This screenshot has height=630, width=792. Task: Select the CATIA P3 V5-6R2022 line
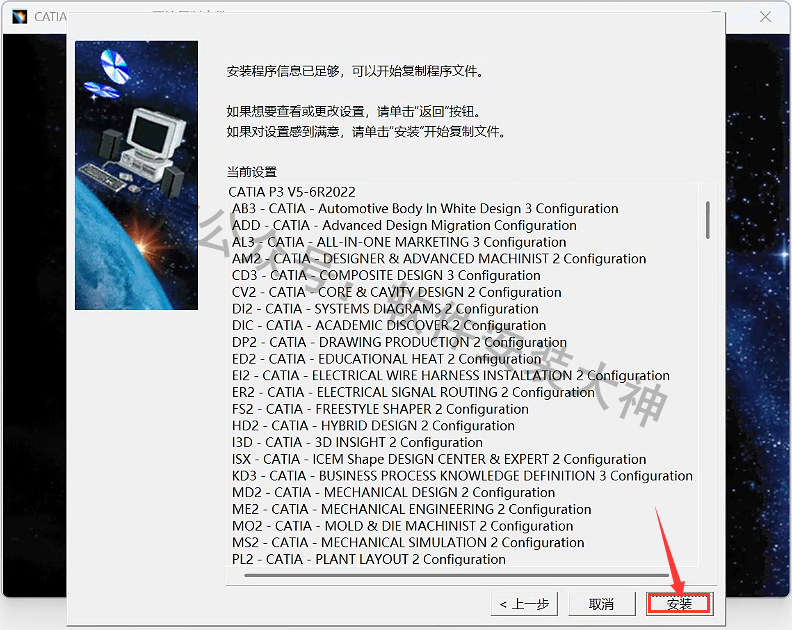292,192
